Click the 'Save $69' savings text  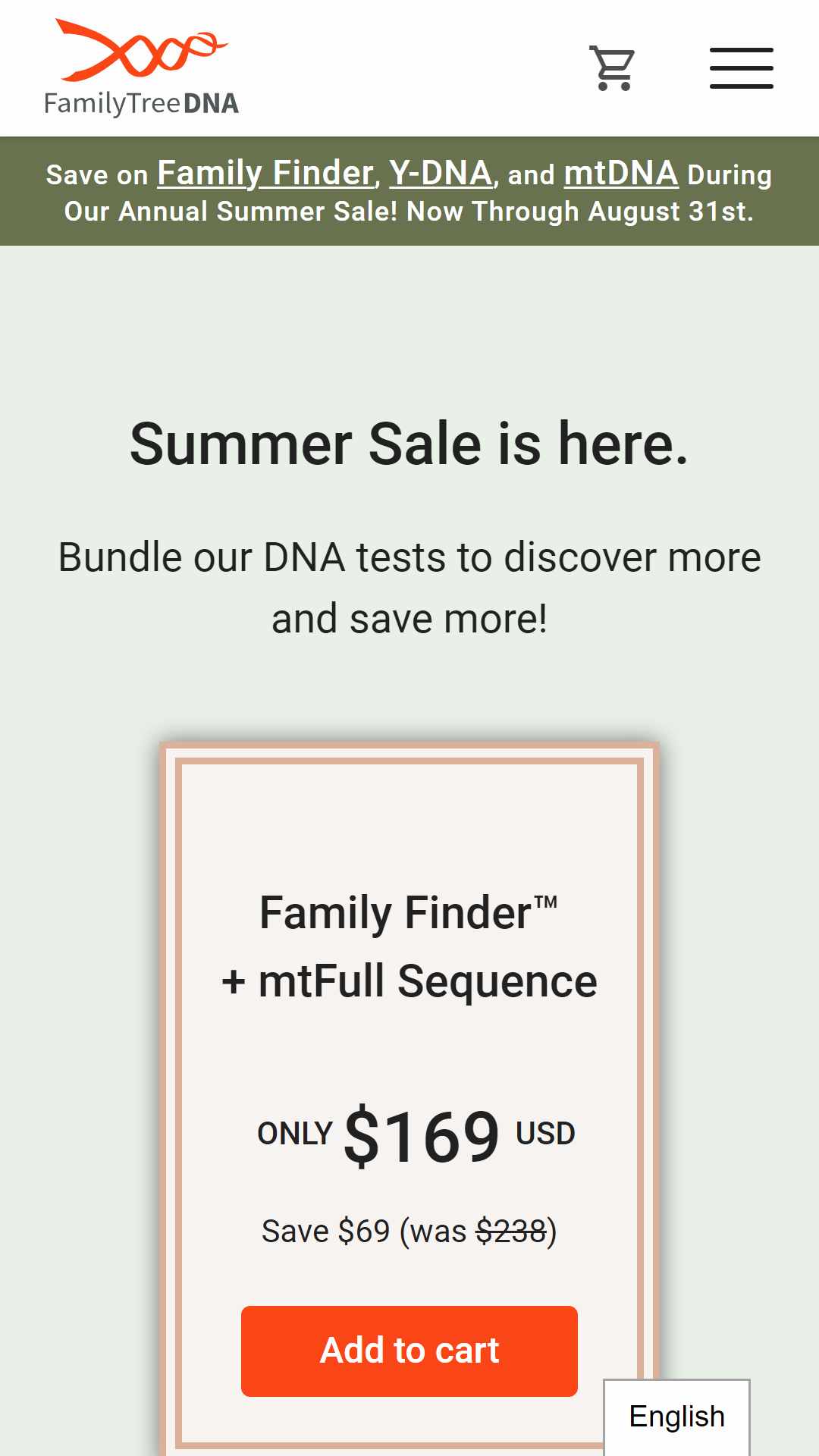point(326,1231)
